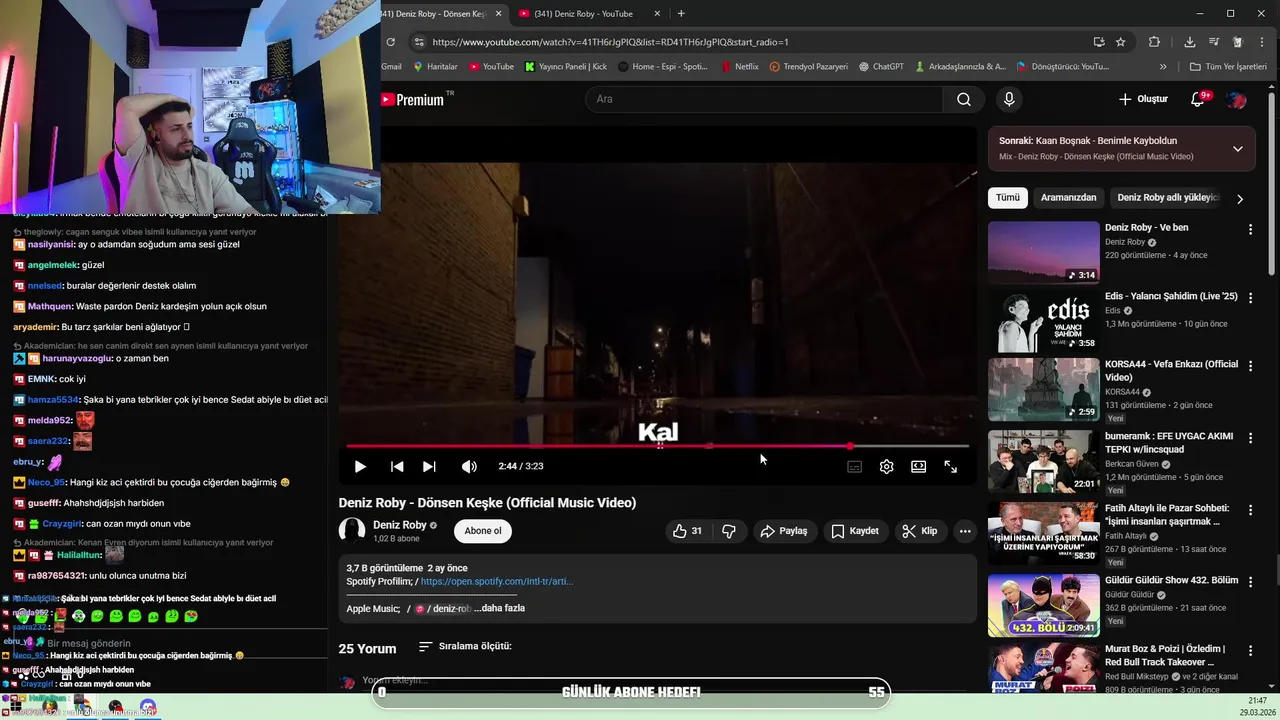Switch player to theater mode
This screenshot has width=1280, height=720.
918,466
